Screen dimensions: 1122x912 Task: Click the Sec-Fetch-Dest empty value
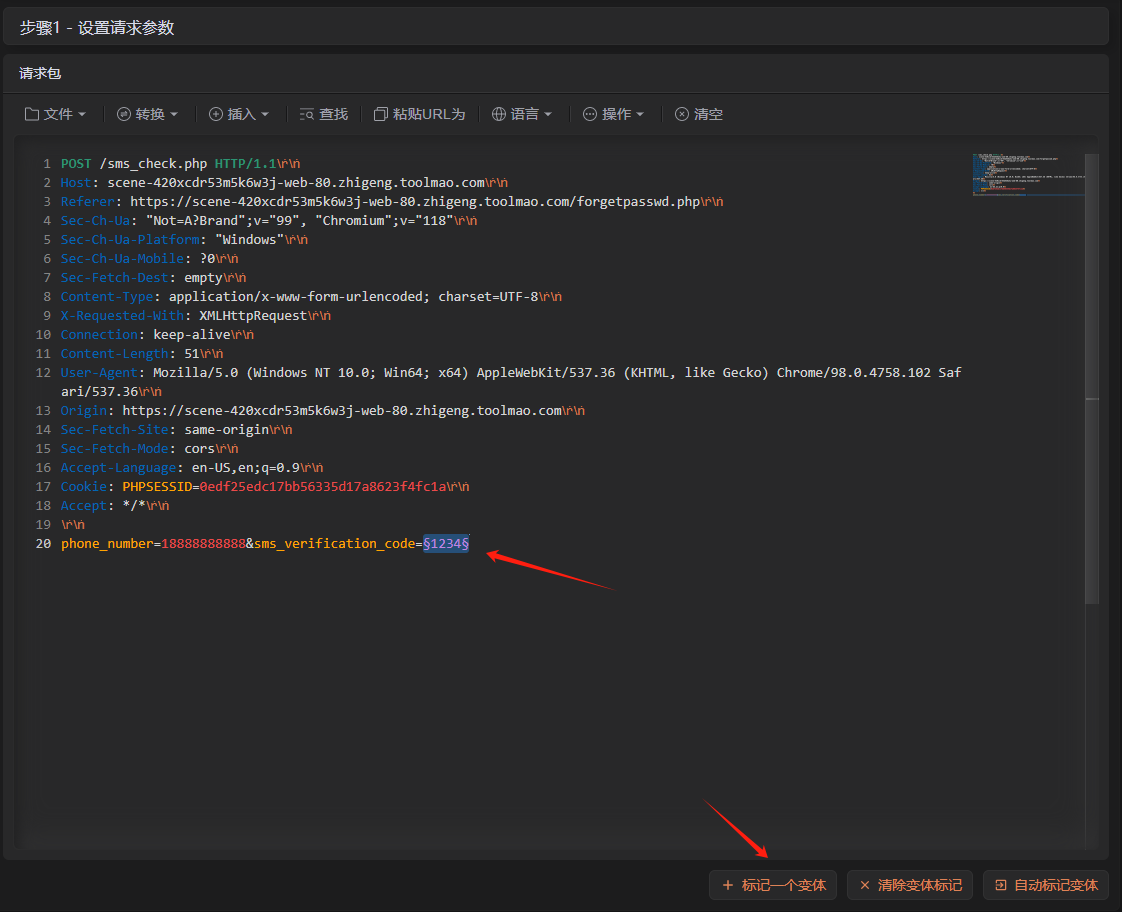pos(203,278)
